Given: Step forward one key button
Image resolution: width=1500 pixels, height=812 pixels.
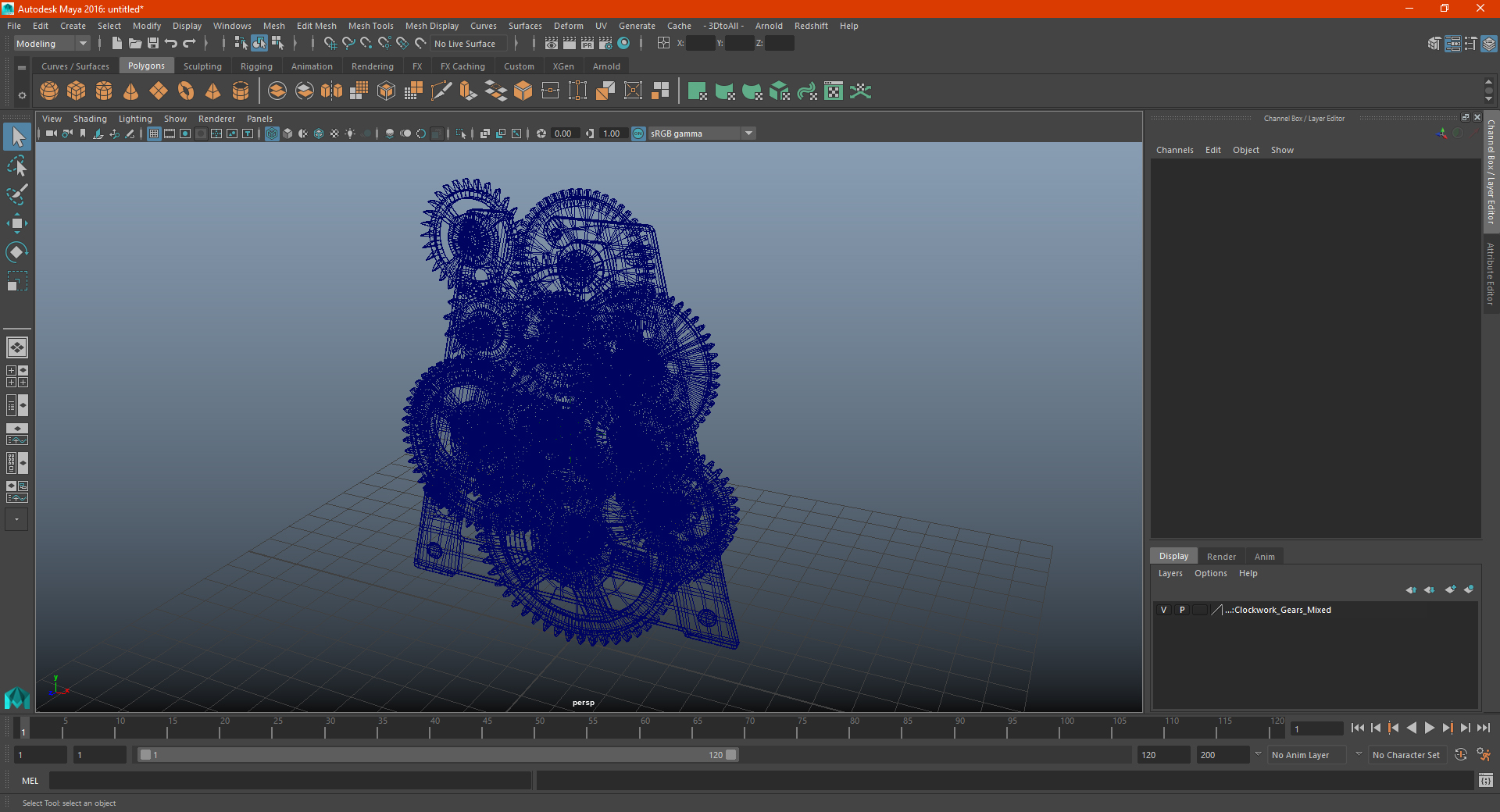Looking at the screenshot, I should click(1448, 728).
